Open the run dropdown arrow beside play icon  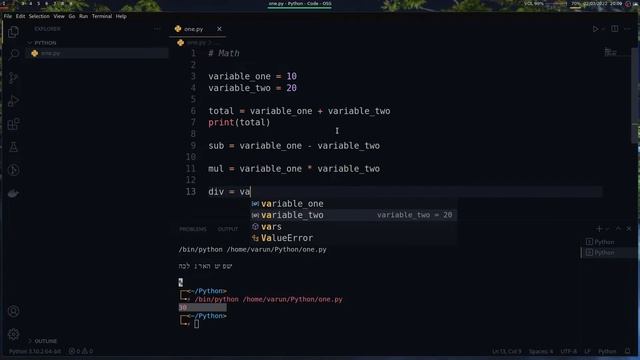[x=603, y=29]
